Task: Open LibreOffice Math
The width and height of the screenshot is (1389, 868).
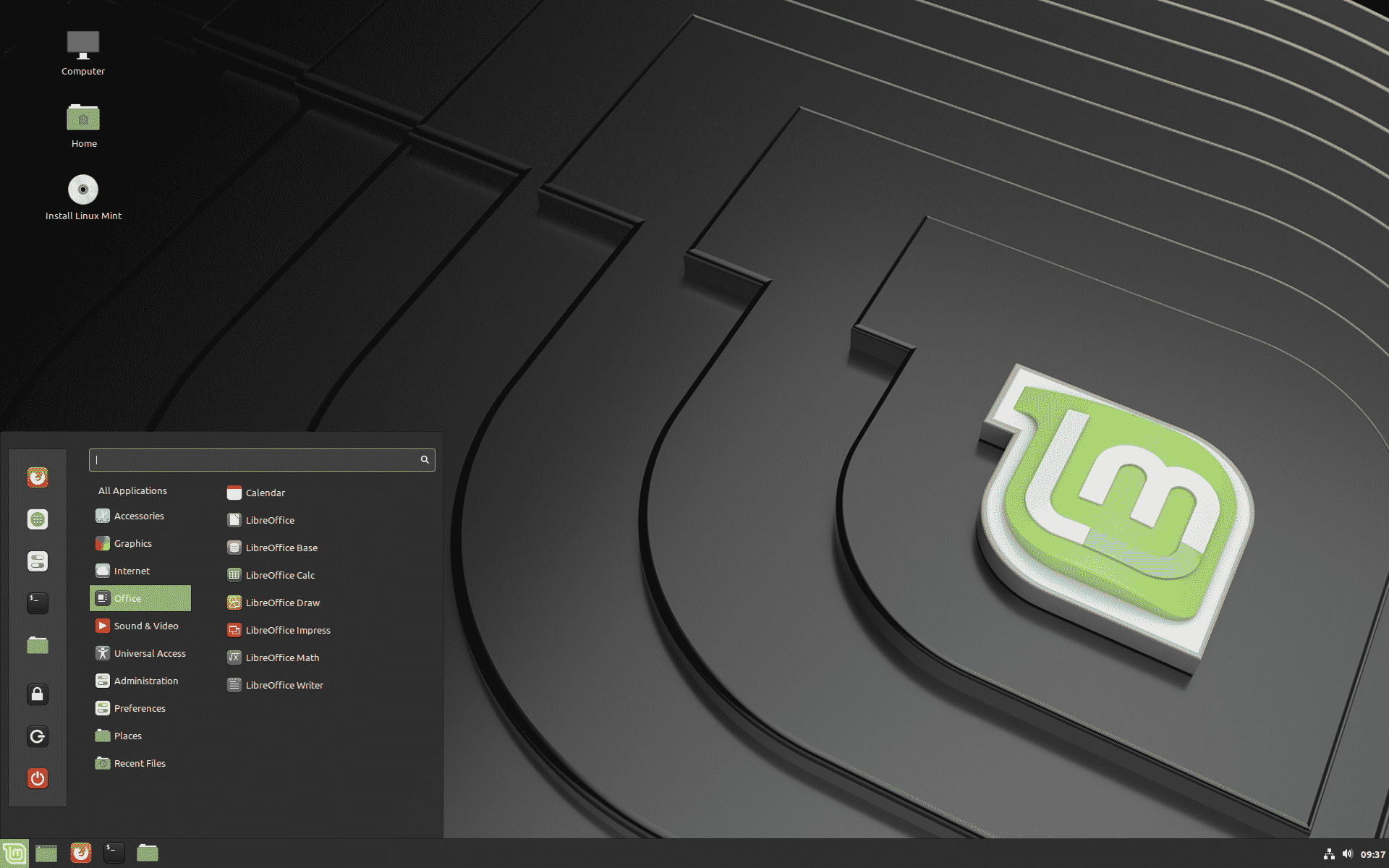Action: tap(282, 657)
